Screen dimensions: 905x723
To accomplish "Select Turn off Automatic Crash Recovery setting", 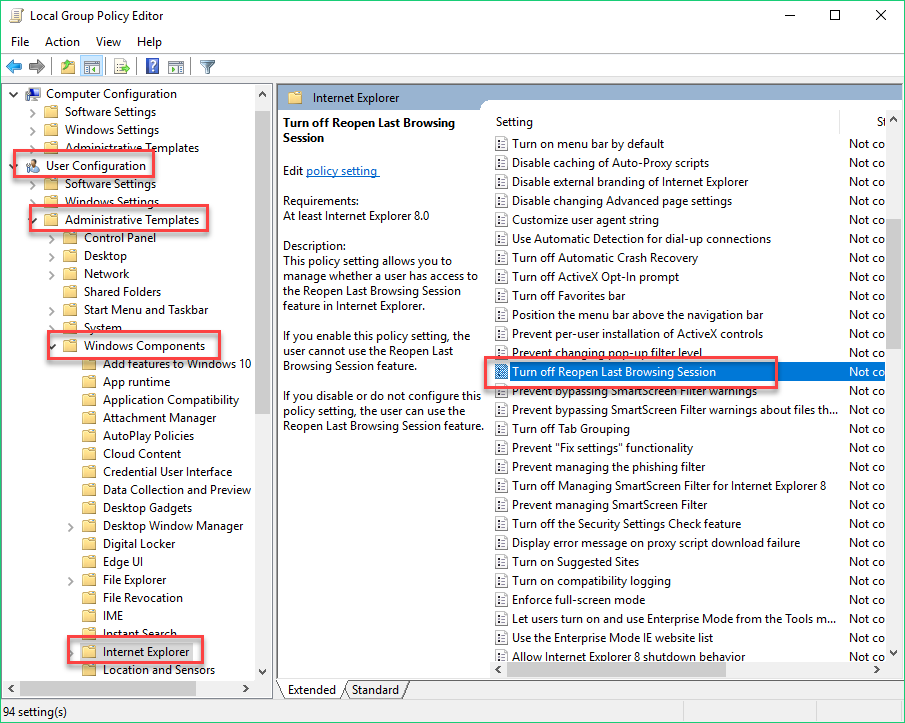I will pos(605,258).
